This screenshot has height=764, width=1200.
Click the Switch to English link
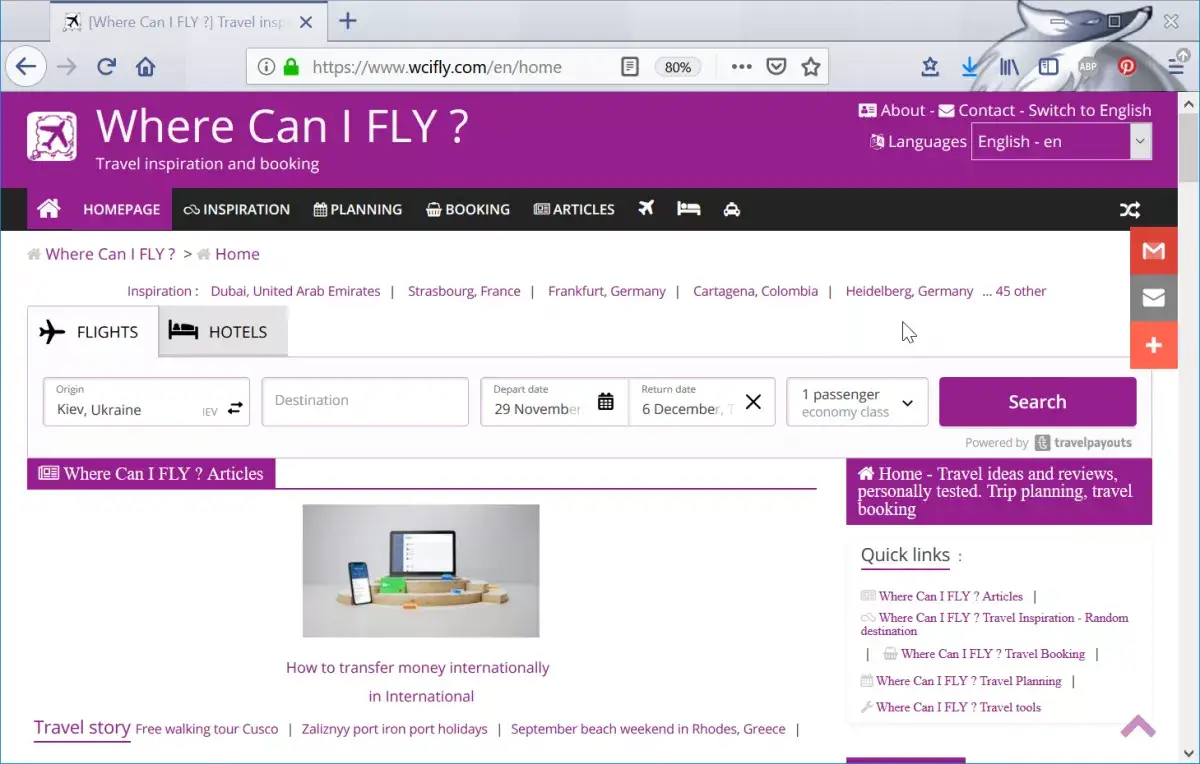[1090, 111]
